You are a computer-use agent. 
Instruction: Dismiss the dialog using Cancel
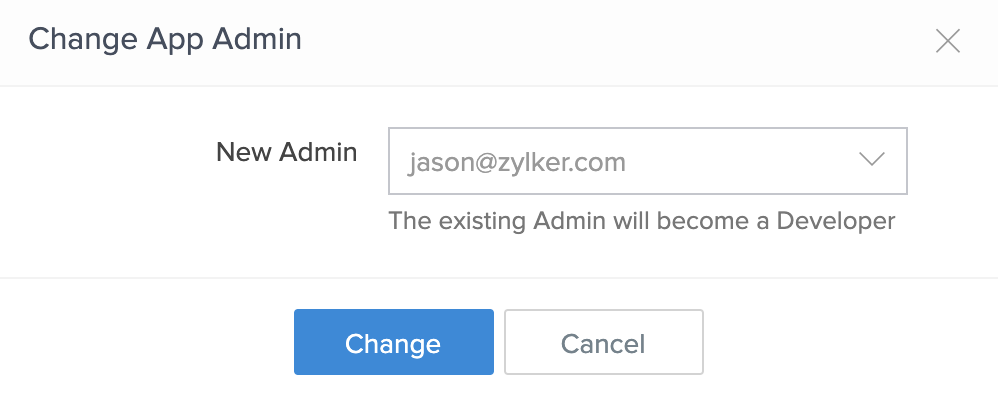(603, 343)
